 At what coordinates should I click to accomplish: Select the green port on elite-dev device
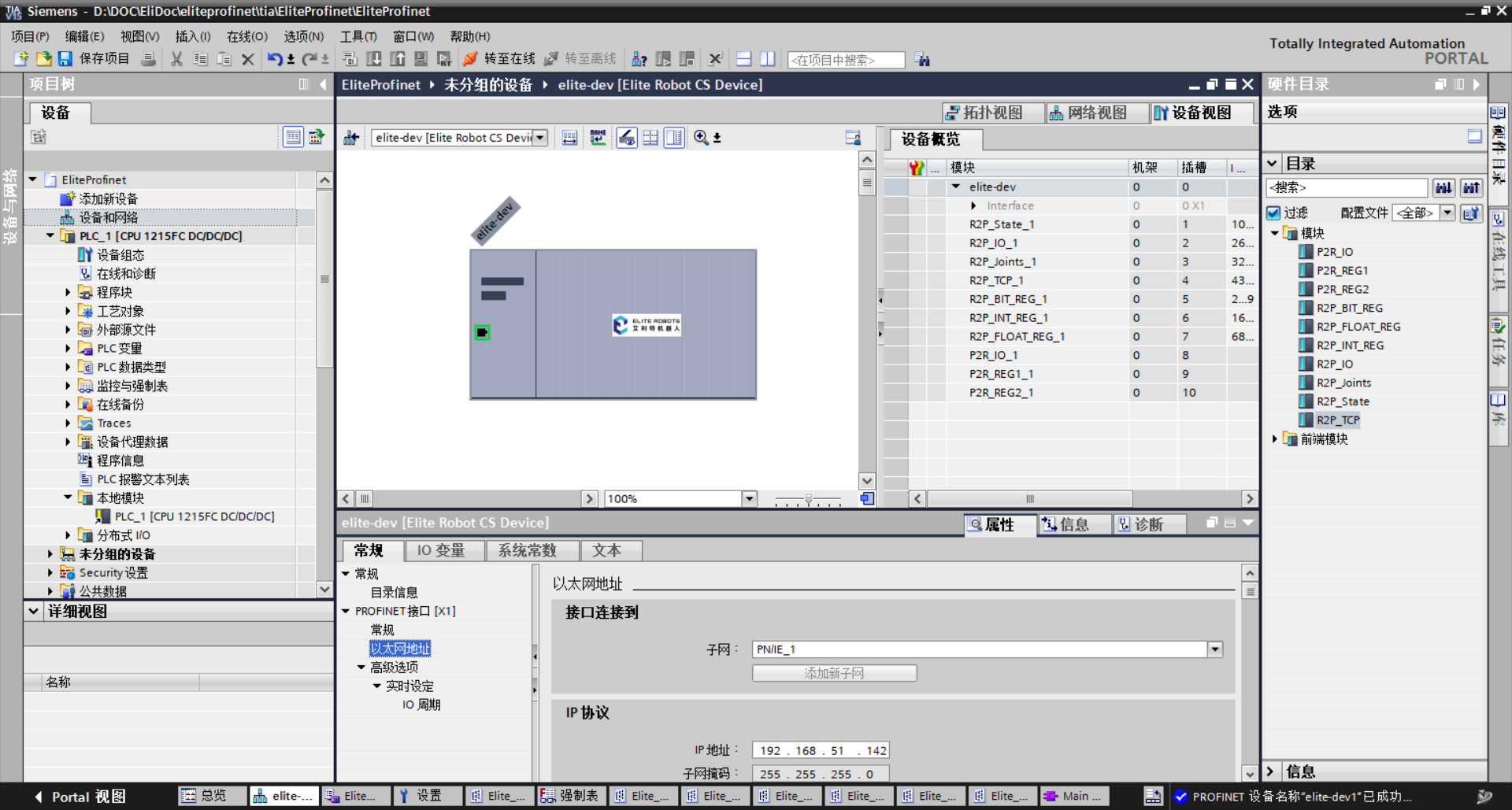[482, 333]
